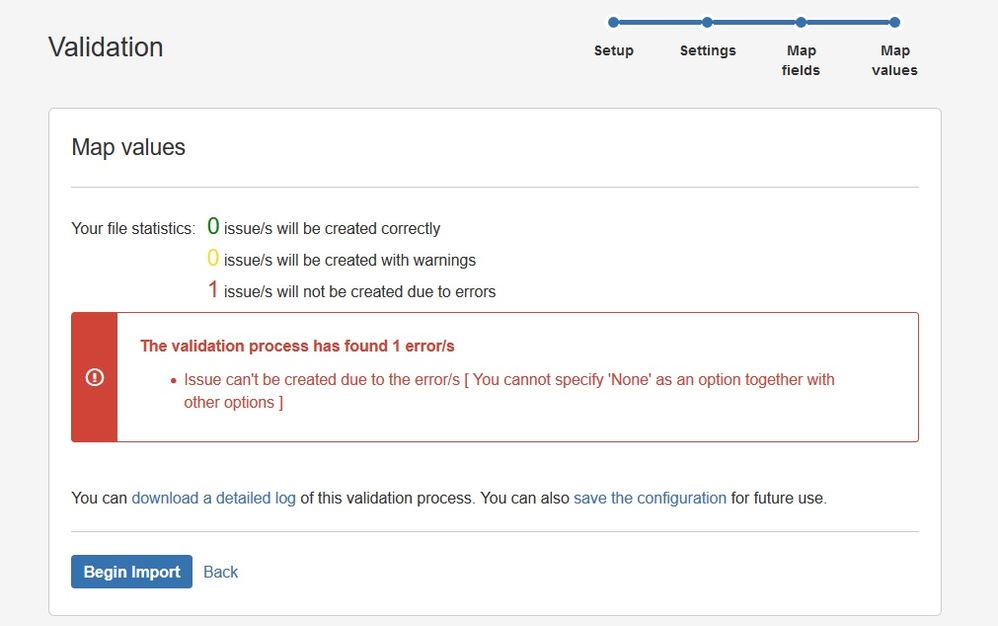Click the 'Validation' page title
Image resolution: width=998 pixels, height=626 pixels.
106,47
